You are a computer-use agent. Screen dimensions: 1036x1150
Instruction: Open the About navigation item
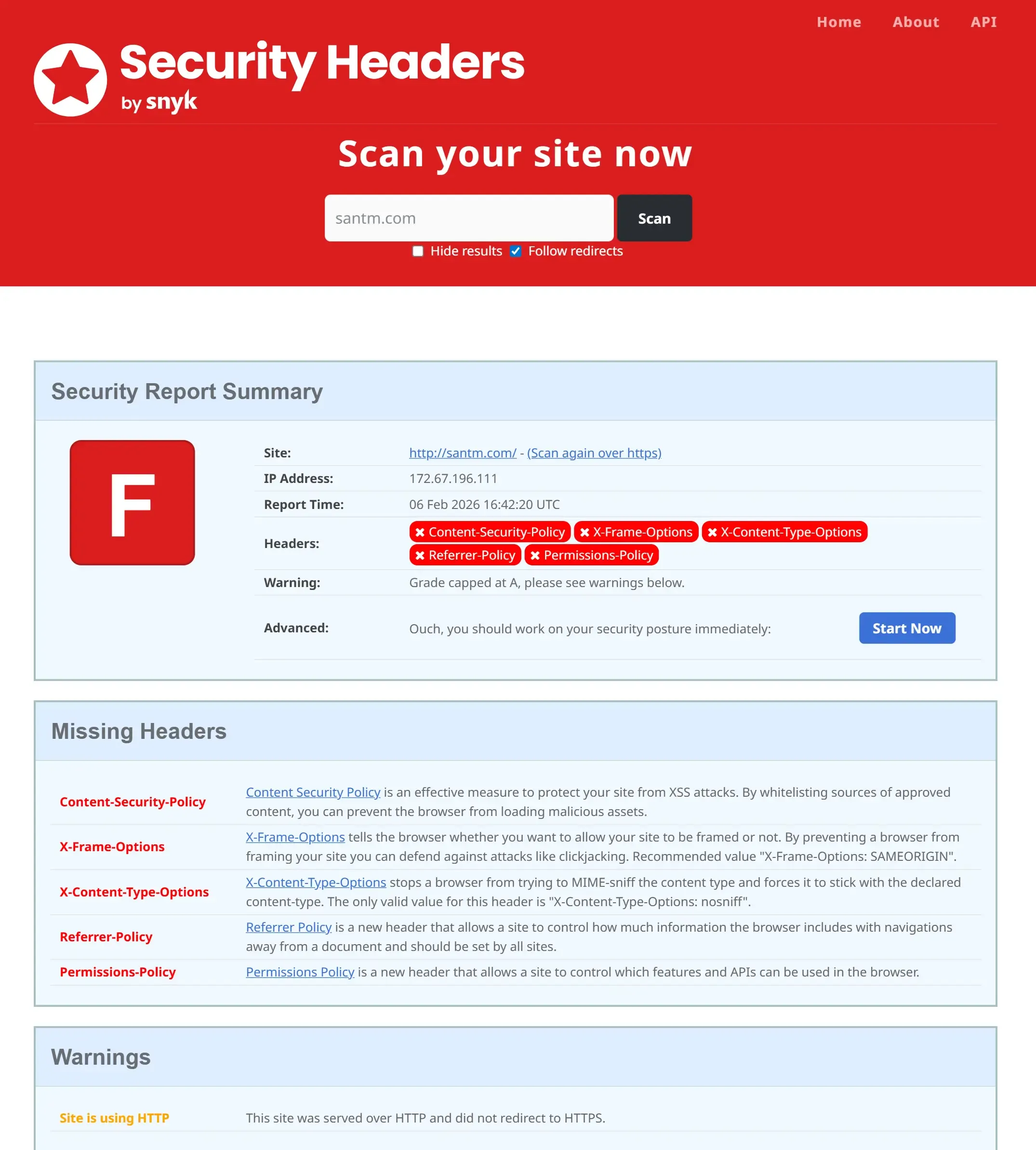[x=916, y=22]
